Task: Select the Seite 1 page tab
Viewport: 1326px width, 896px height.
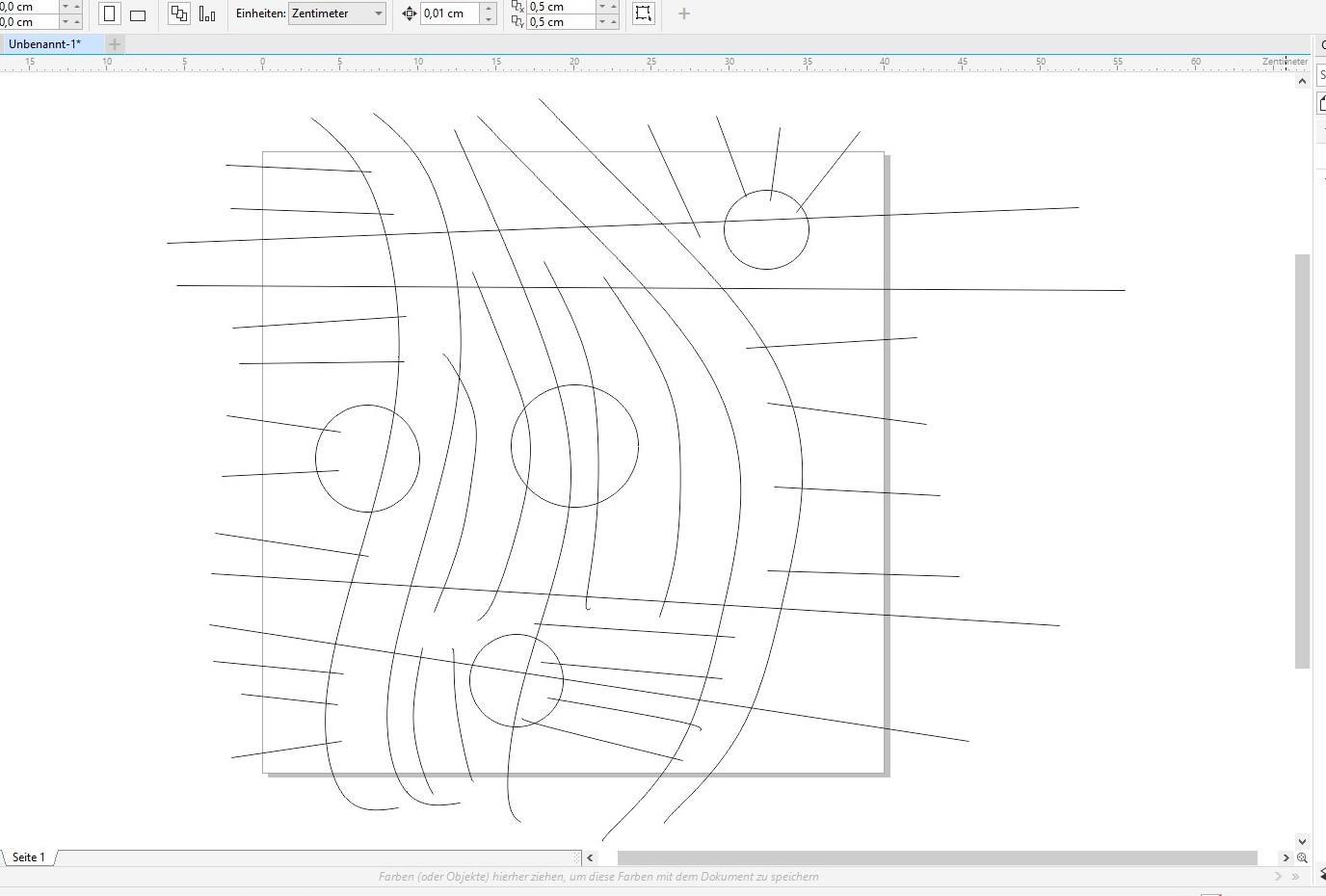Action: (29, 857)
